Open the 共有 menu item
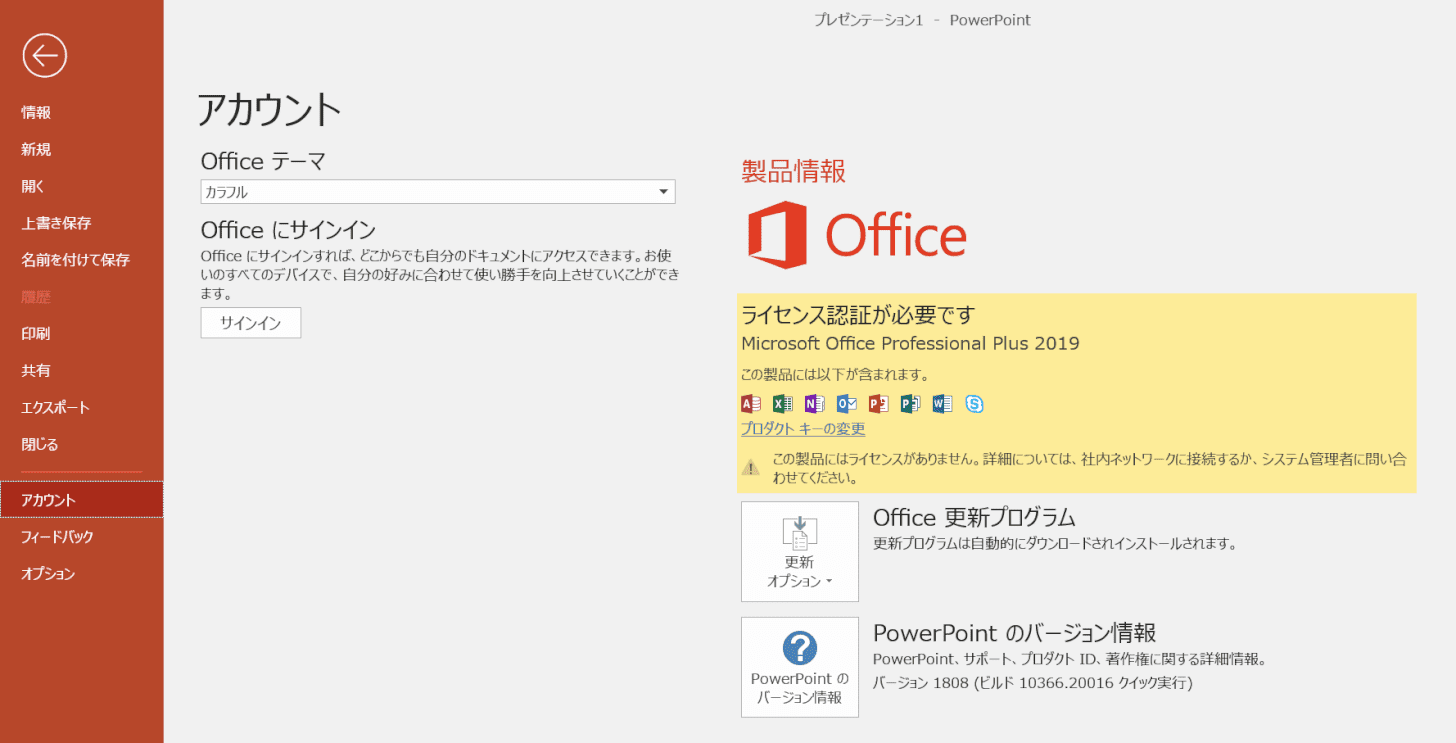Viewport: 1456px width, 743px height. (81, 371)
